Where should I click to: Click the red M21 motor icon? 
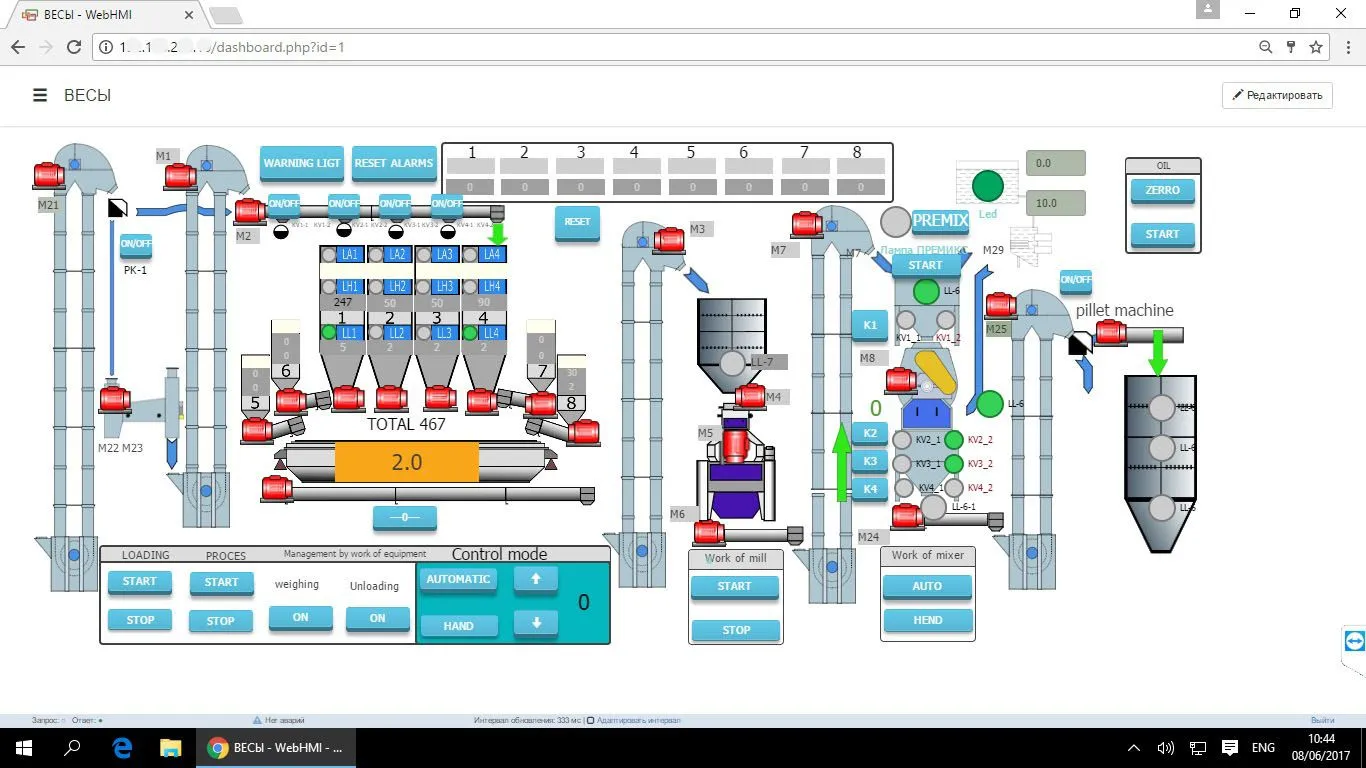48,175
